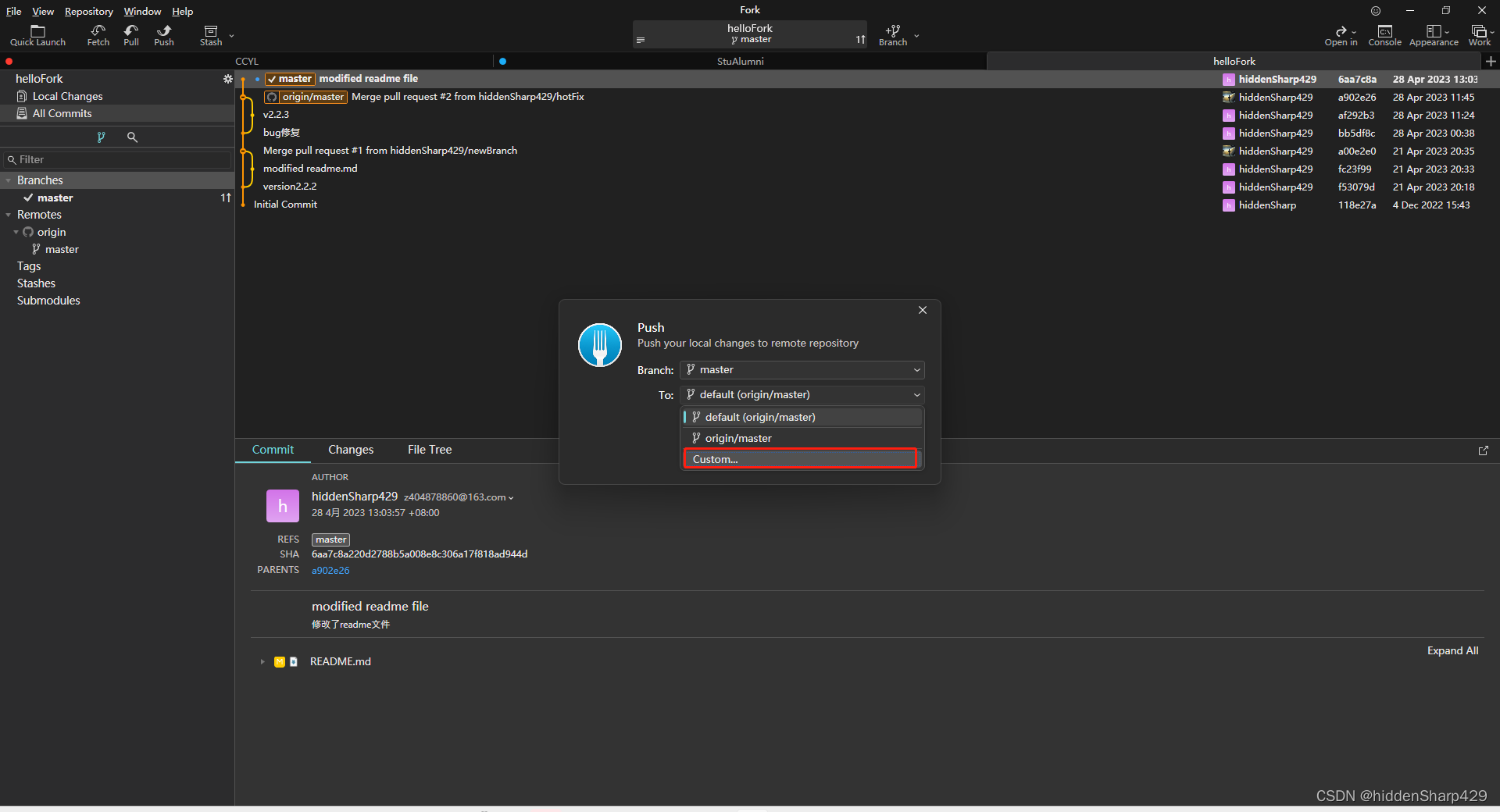This screenshot has height=812, width=1500.
Task: Open the View menu
Action: (x=43, y=11)
